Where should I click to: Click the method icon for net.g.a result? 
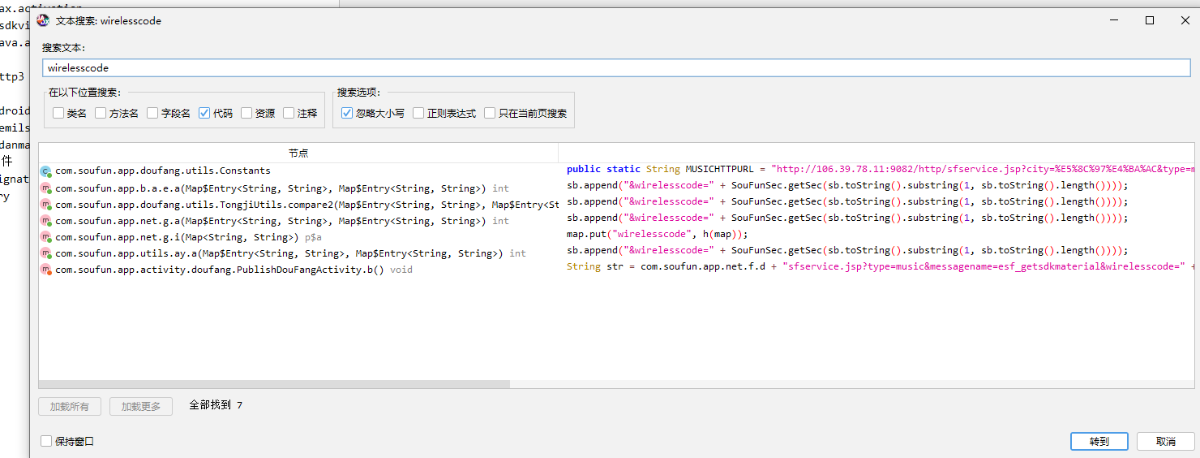(x=46, y=221)
